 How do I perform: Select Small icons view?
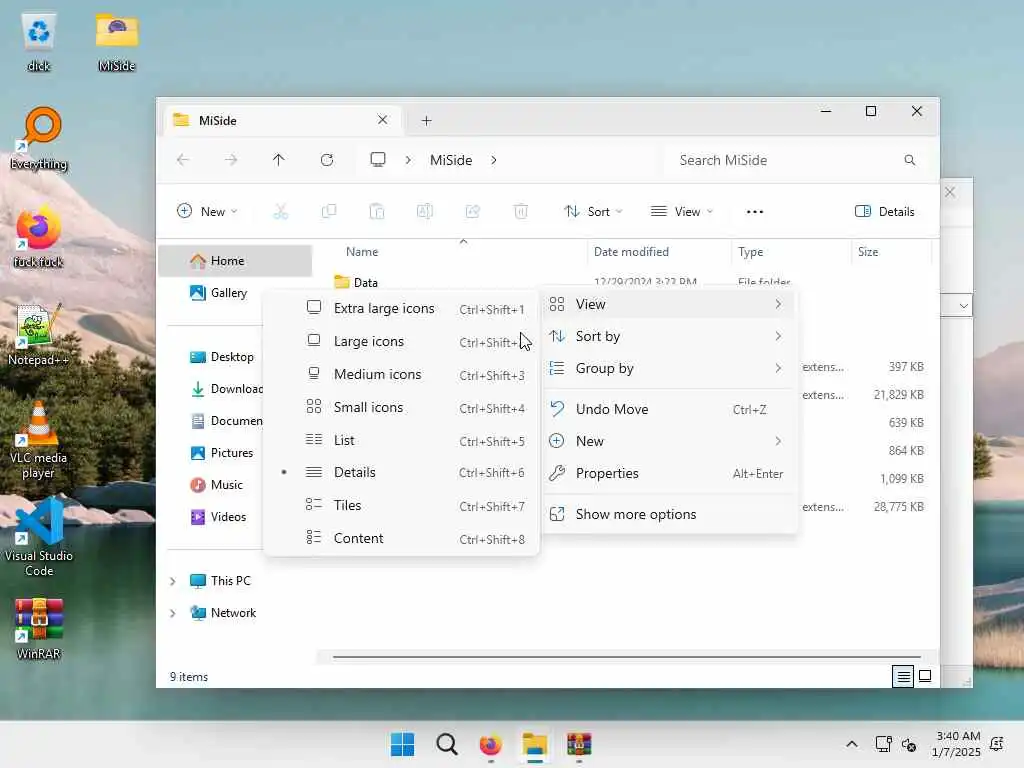point(401,408)
